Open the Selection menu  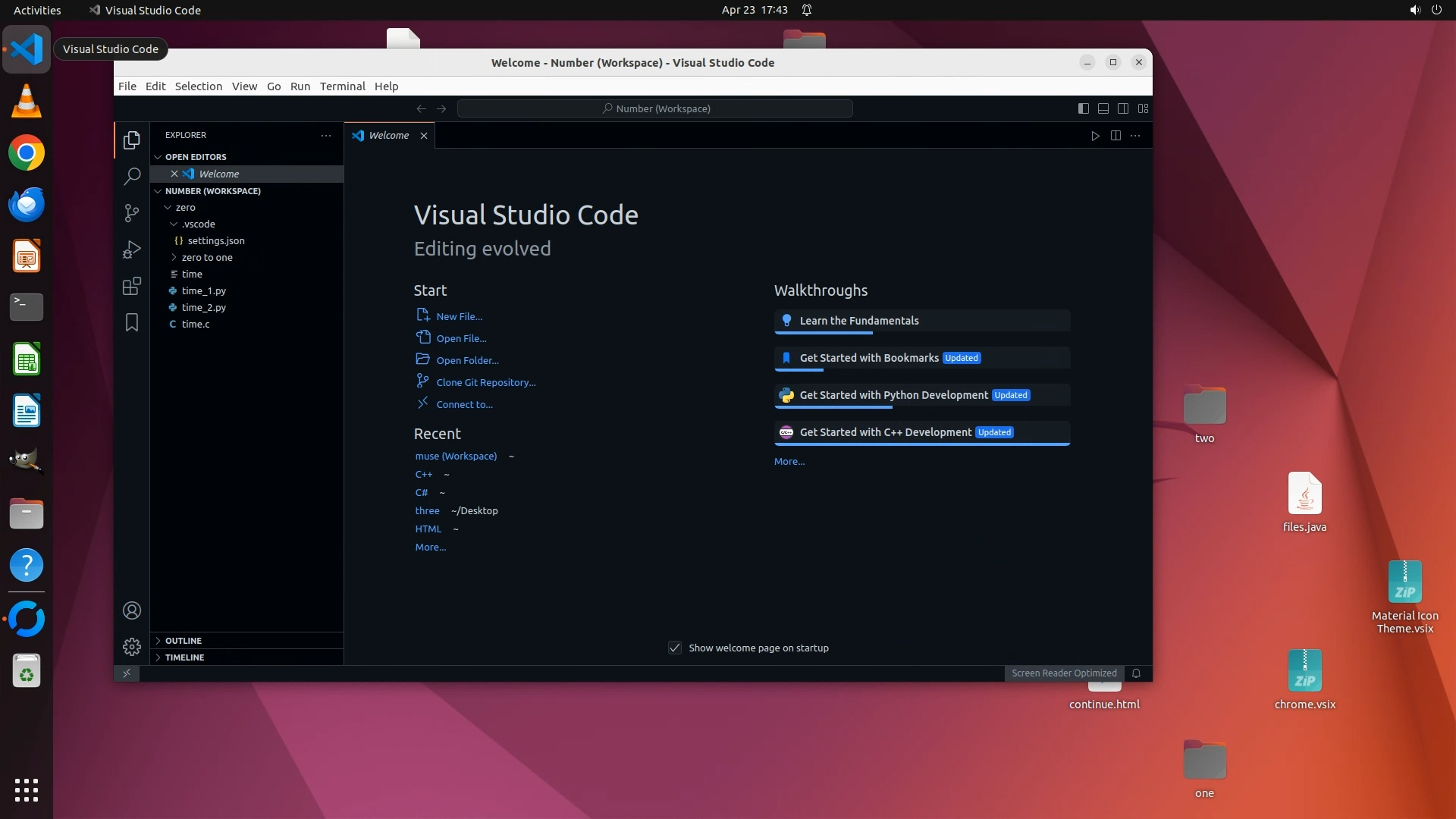(x=198, y=86)
